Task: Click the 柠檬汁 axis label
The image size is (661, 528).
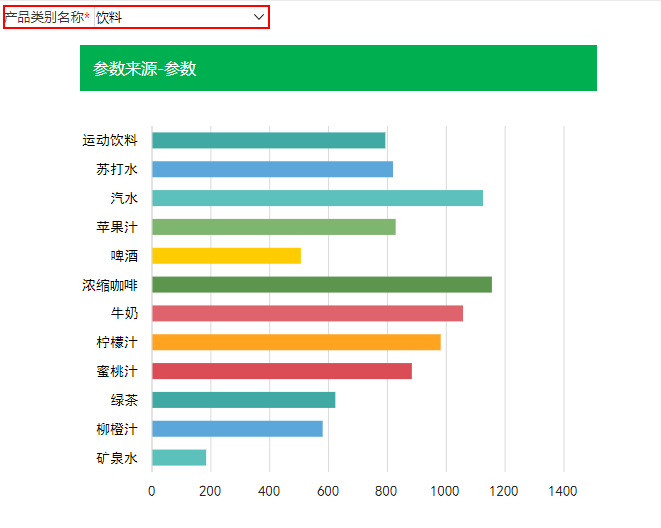Action: pyautogui.click(x=117, y=342)
